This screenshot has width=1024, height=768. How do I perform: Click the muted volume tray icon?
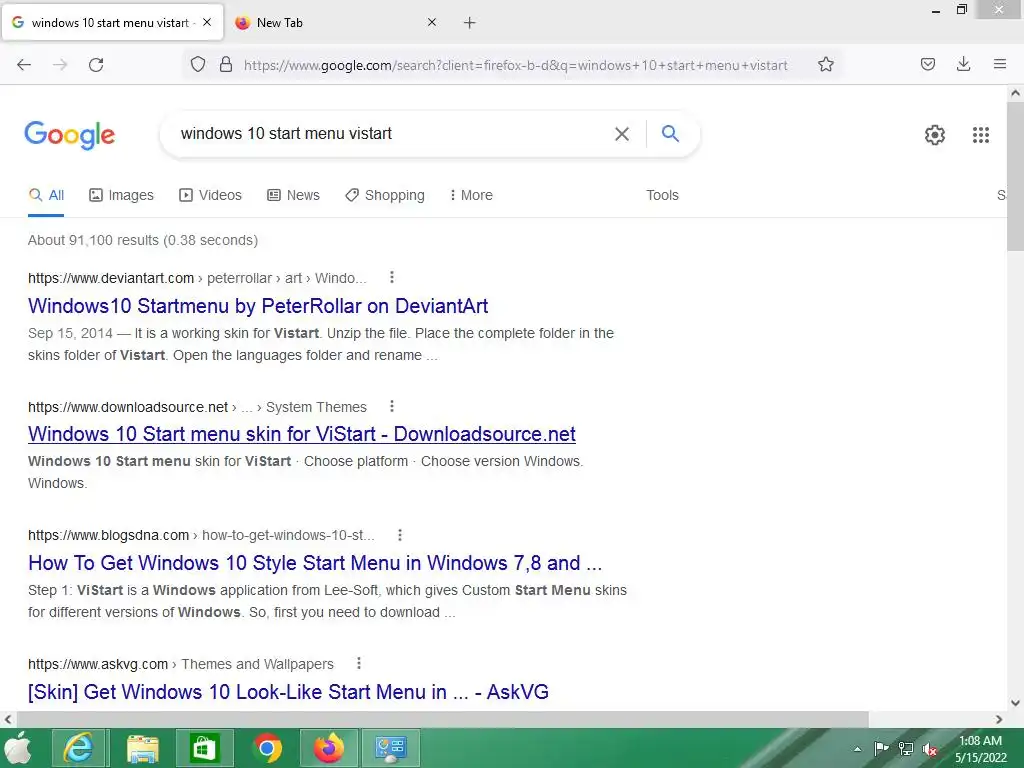click(930, 749)
